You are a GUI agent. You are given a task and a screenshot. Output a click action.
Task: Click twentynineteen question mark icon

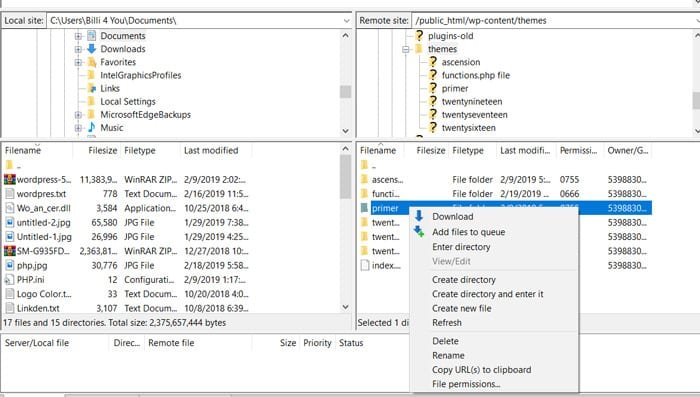[433, 101]
